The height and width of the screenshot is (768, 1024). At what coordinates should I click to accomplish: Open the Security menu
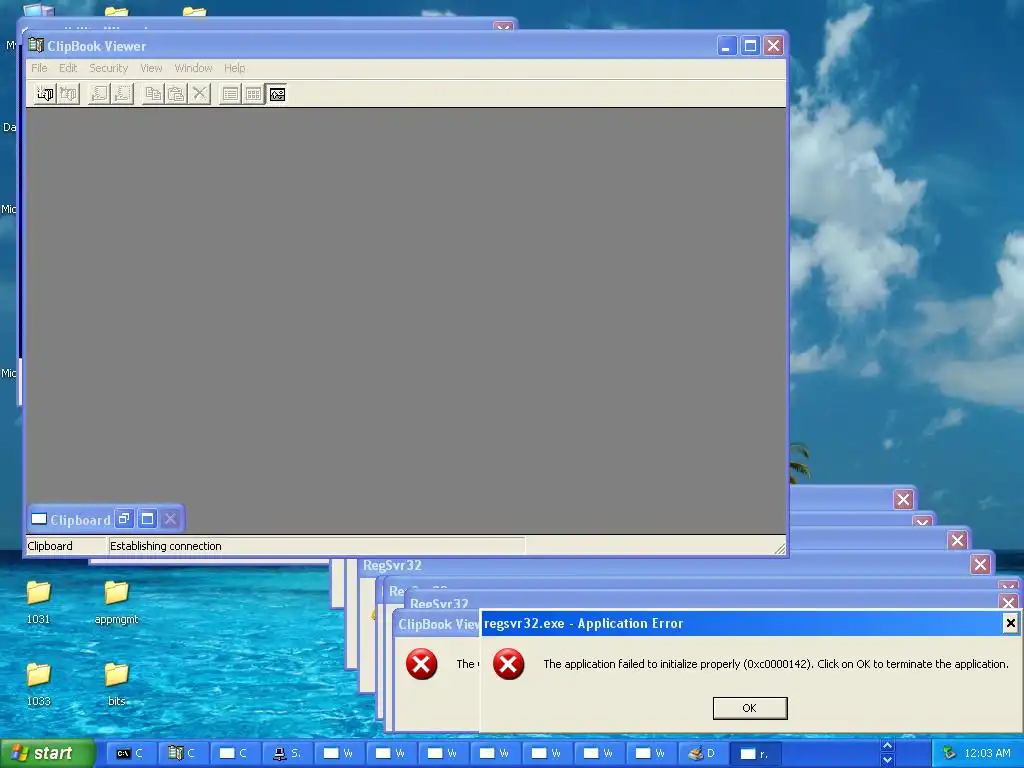pyautogui.click(x=108, y=68)
